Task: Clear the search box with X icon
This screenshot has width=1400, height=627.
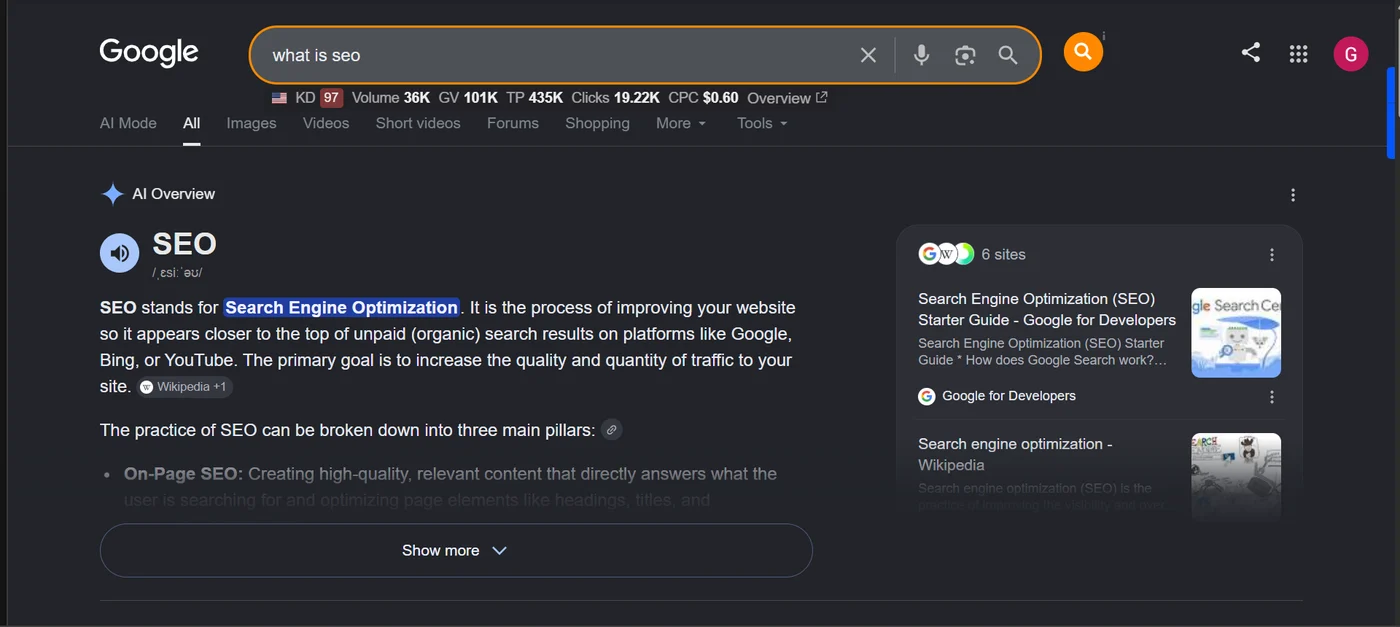Action: coord(868,55)
